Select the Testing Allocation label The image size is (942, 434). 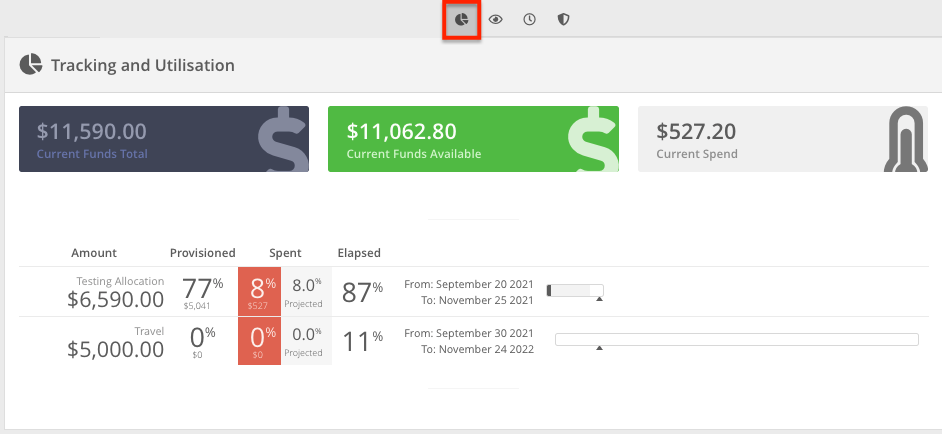click(x=120, y=281)
